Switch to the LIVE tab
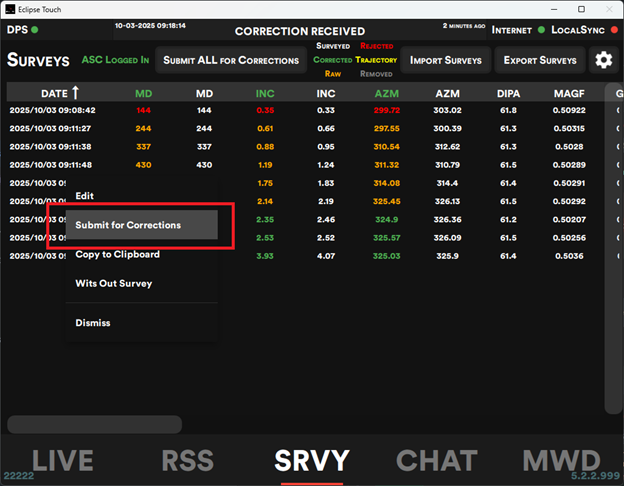624x486 pixels. [63, 460]
